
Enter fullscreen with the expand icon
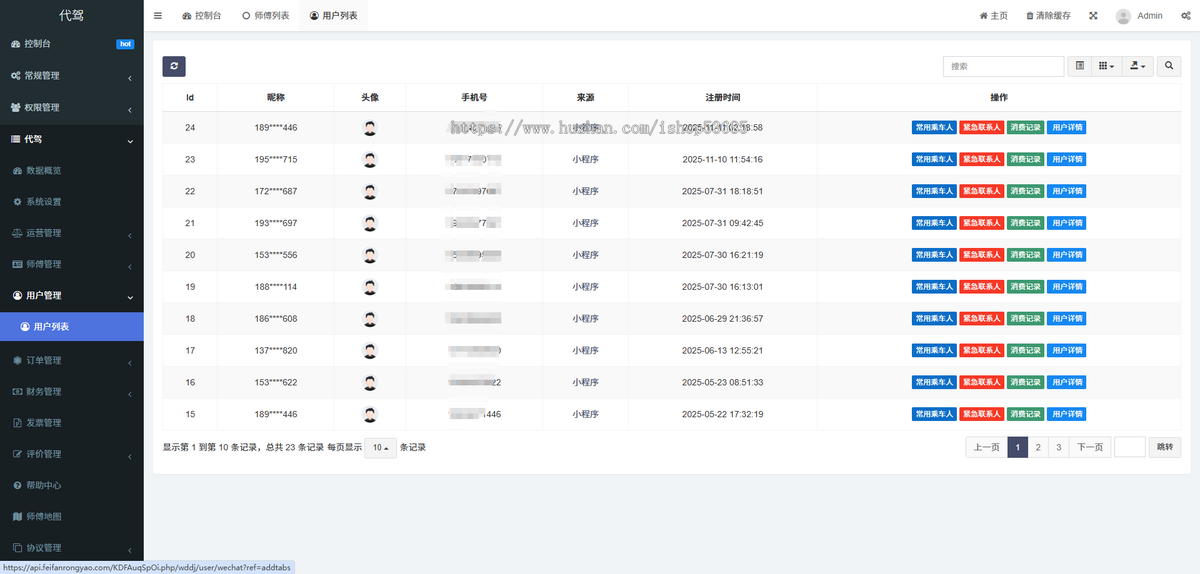[x=1093, y=16]
